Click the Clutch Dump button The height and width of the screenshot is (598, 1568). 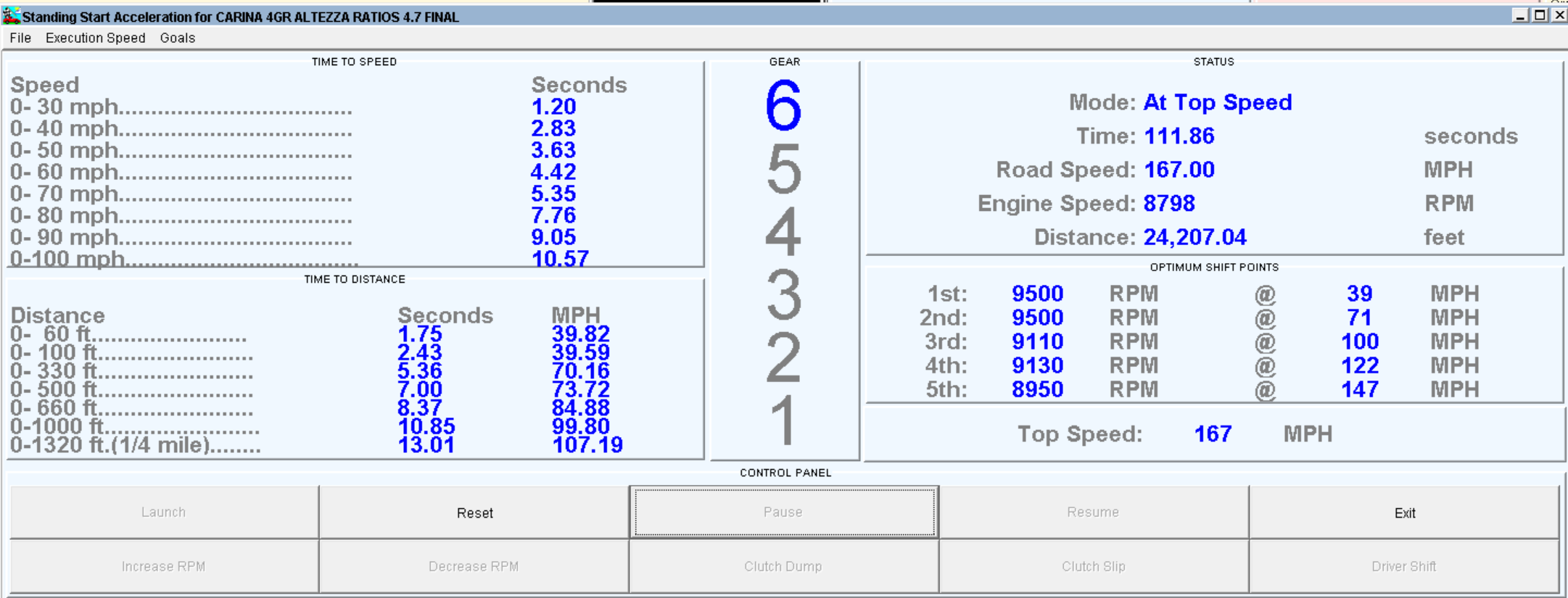[784, 566]
